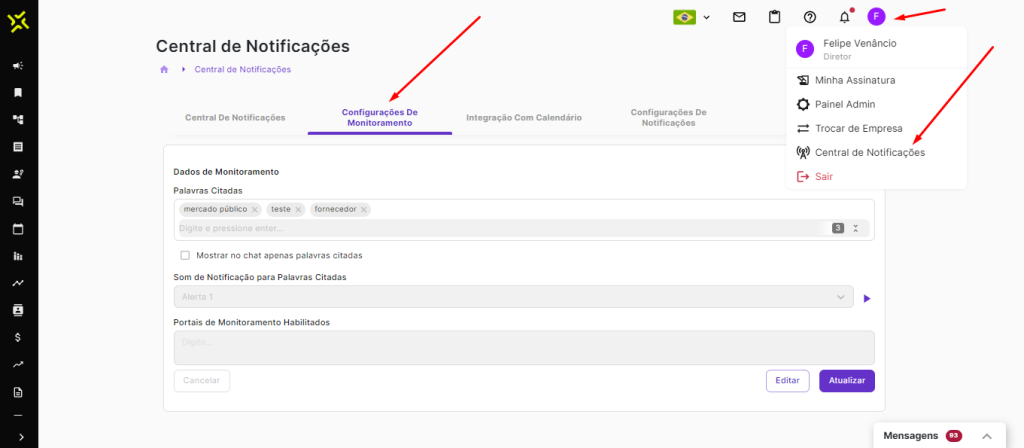The width and height of the screenshot is (1024, 448).
Task: Click the purple F user avatar
Action: 877,17
